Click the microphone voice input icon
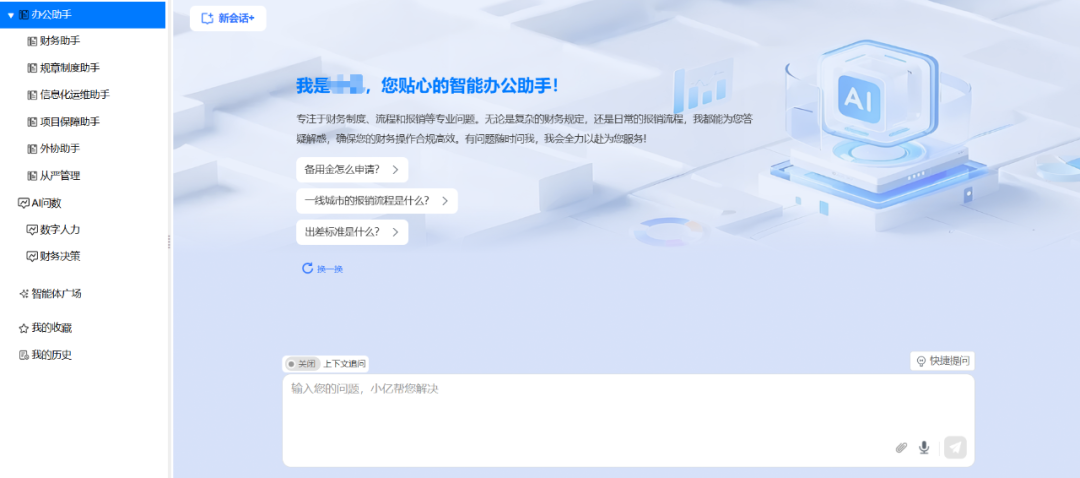1080x478 pixels. (x=924, y=448)
